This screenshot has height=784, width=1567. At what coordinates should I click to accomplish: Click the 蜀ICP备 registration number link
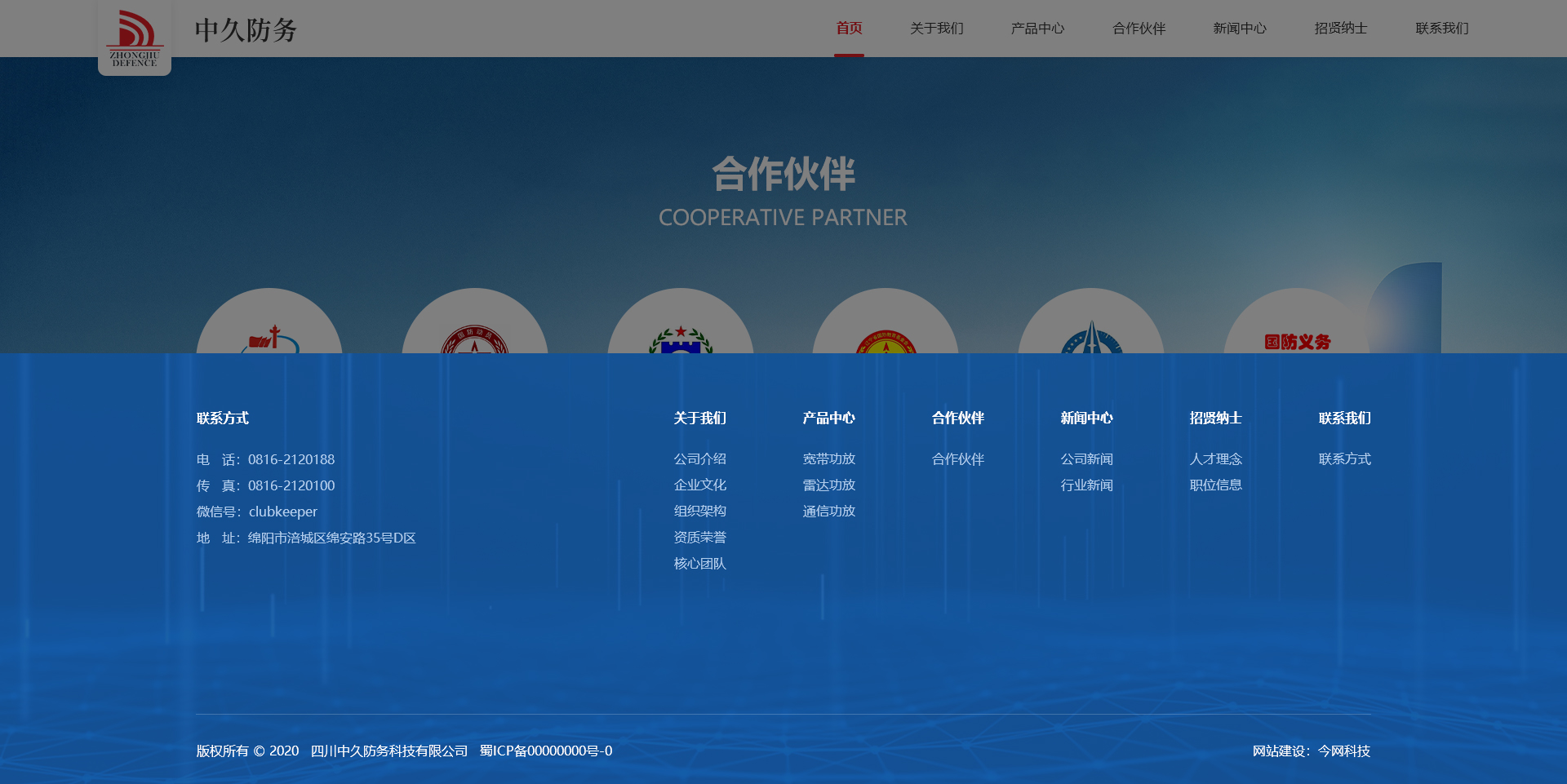(545, 751)
